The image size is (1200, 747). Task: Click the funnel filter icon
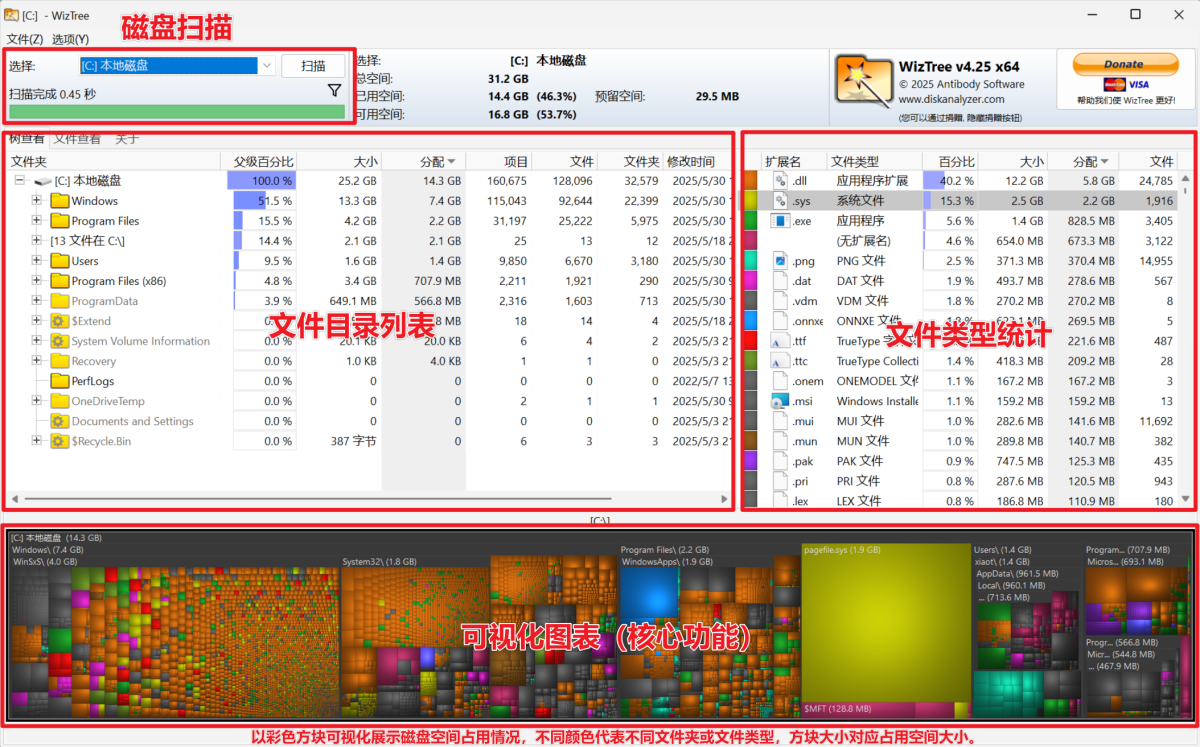(x=335, y=91)
